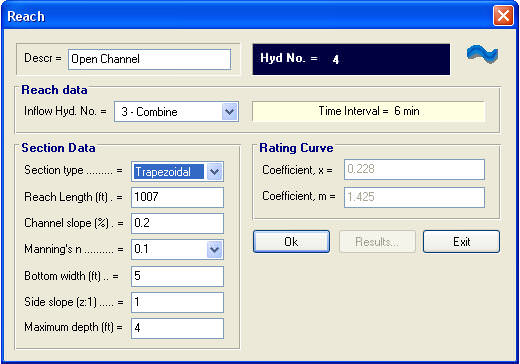
Task: Click the Coefficient m field
Action: point(414,197)
